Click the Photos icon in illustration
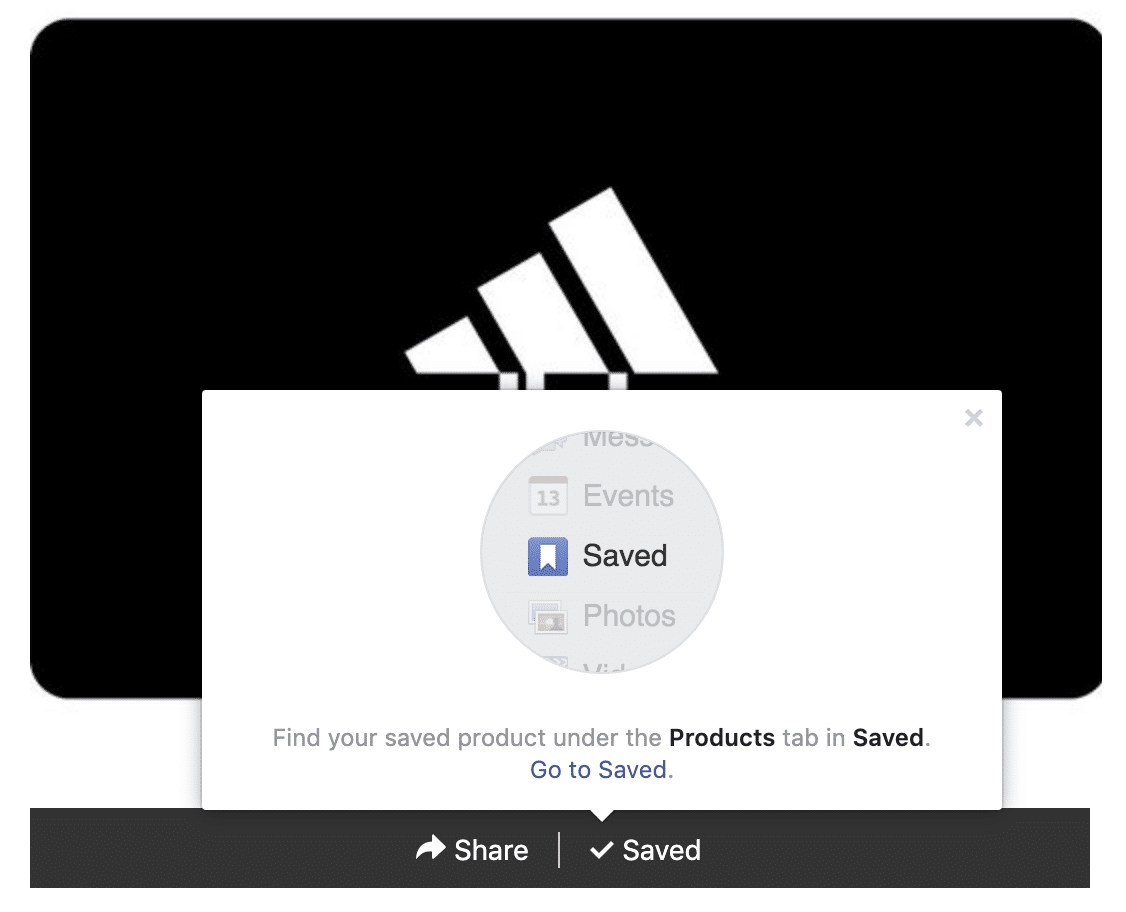Image resolution: width=1126 pixels, height=912 pixels. (548, 617)
